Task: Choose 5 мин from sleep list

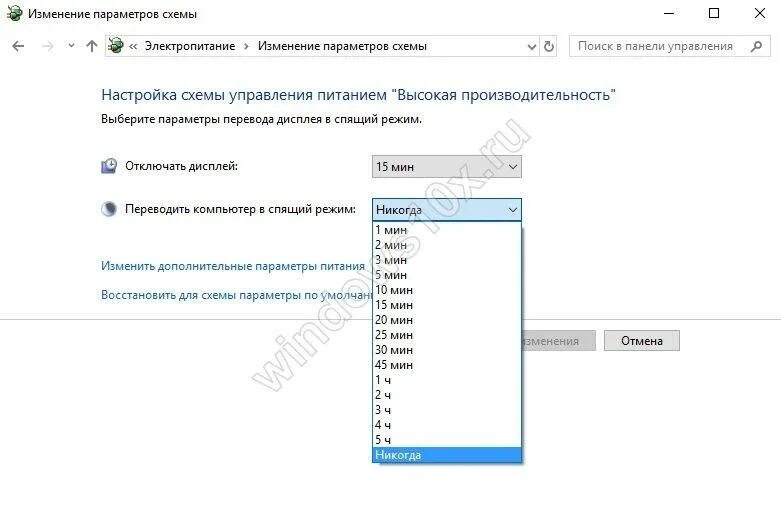Action: [x=447, y=275]
